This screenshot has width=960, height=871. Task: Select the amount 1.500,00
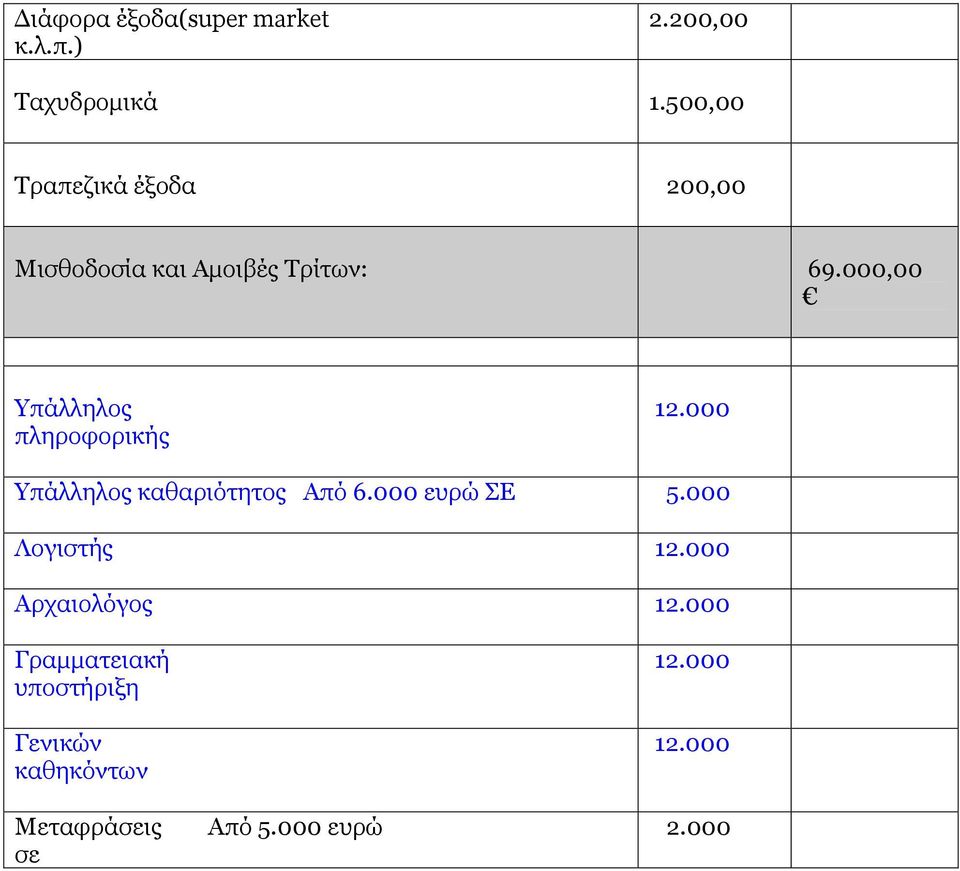[x=696, y=103]
